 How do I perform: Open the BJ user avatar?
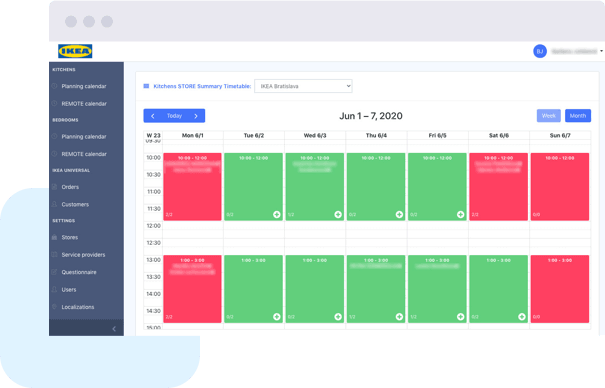540,51
